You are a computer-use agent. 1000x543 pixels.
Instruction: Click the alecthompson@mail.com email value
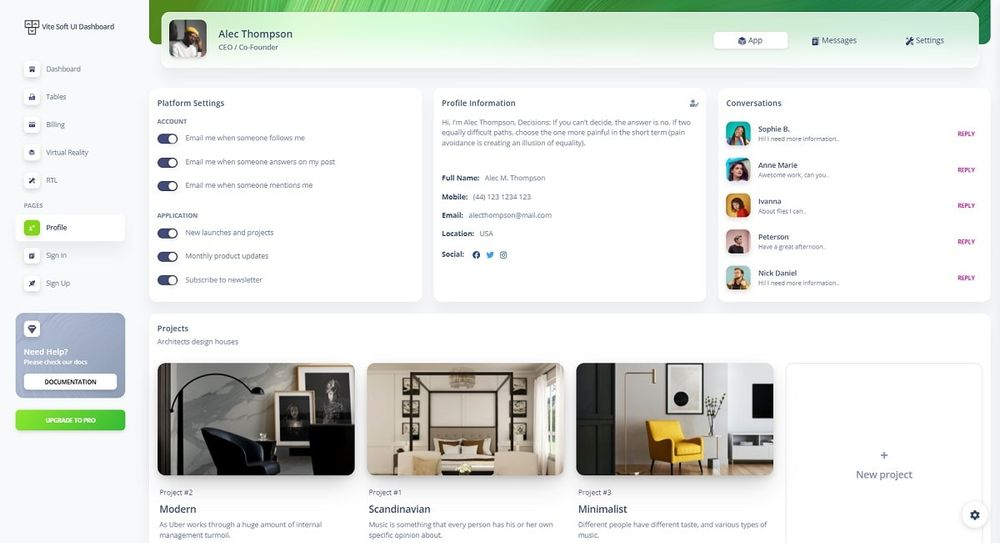510,216
